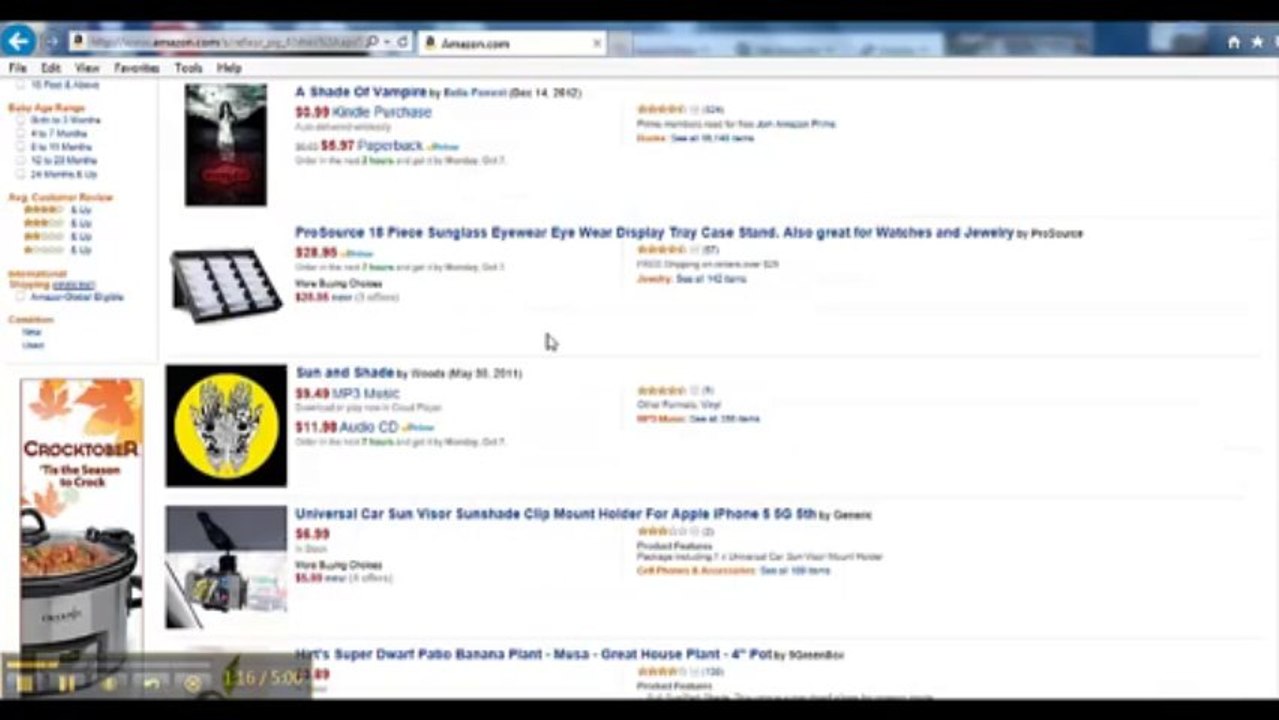Open the Sun and Shade album artwork
The height and width of the screenshot is (720, 1279).
click(226, 426)
